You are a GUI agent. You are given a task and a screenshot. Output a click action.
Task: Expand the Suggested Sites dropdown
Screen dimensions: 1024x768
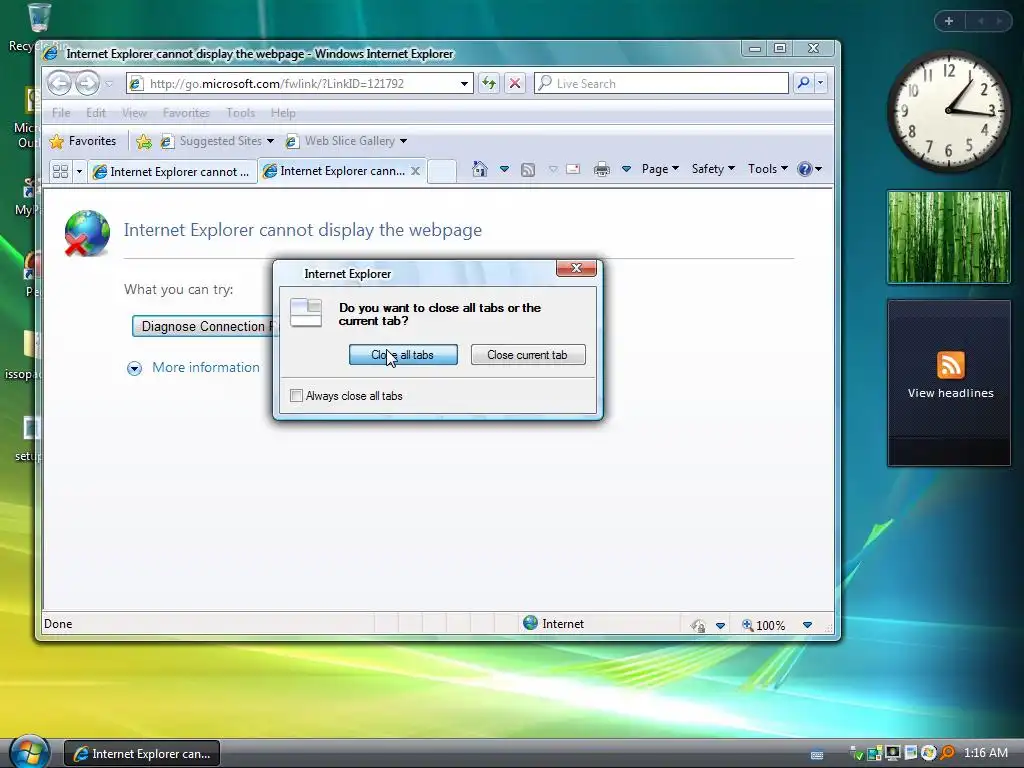pyautogui.click(x=270, y=141)
